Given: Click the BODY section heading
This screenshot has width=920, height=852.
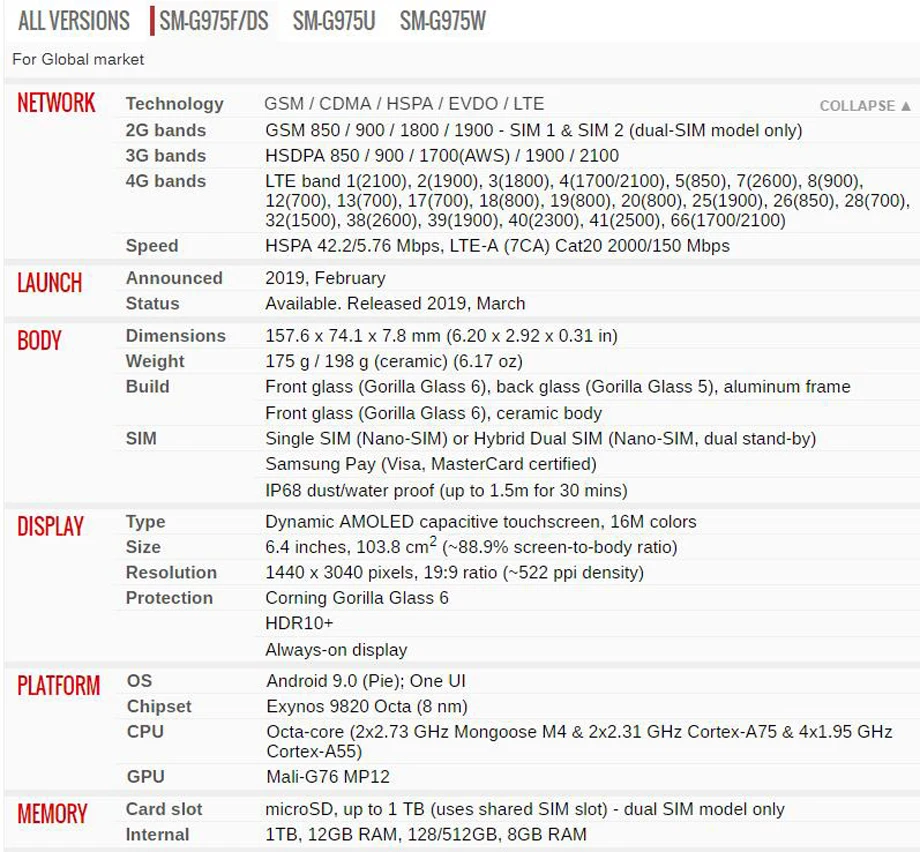Looking at the screenshot, I should pyautogui.click(x=39, y=340).
